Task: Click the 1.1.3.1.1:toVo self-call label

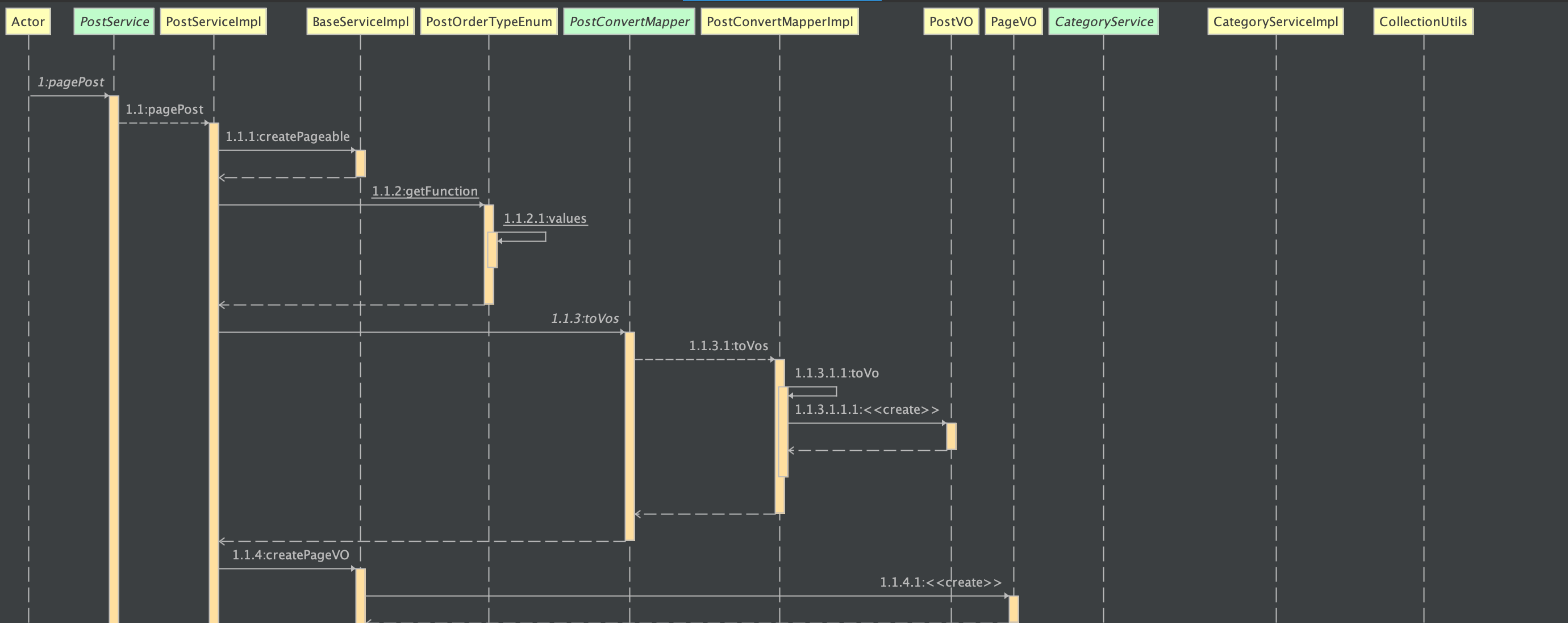Action: (836, 373)
